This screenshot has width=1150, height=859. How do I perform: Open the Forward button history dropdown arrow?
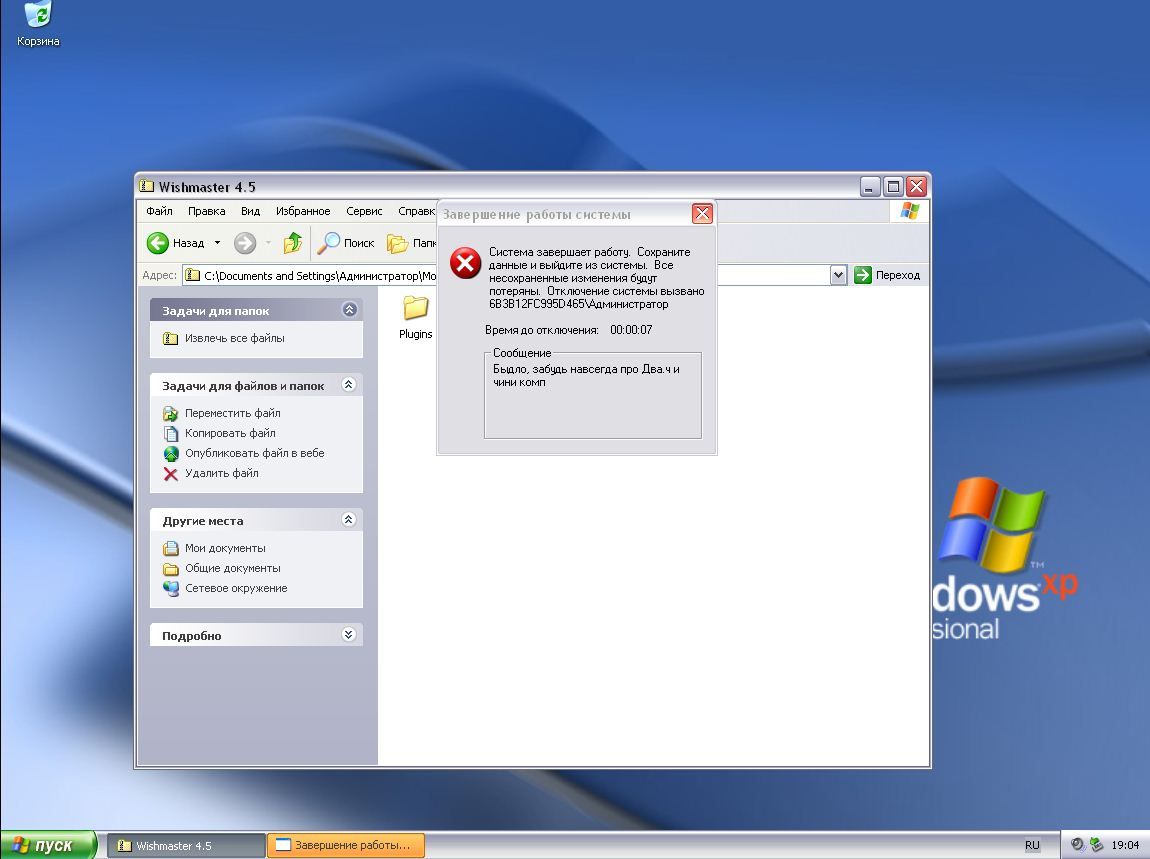coord(268,243)
